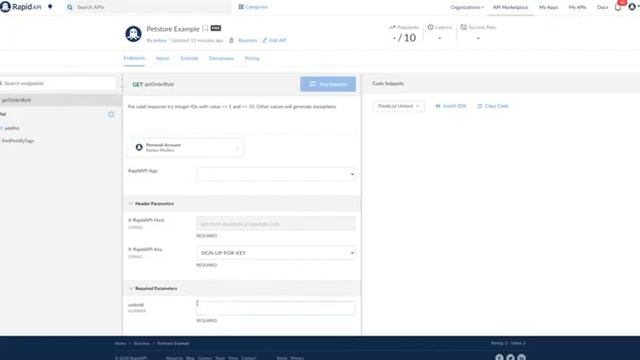
Task: Select the addPet endpoint
Action: (12, 128)
